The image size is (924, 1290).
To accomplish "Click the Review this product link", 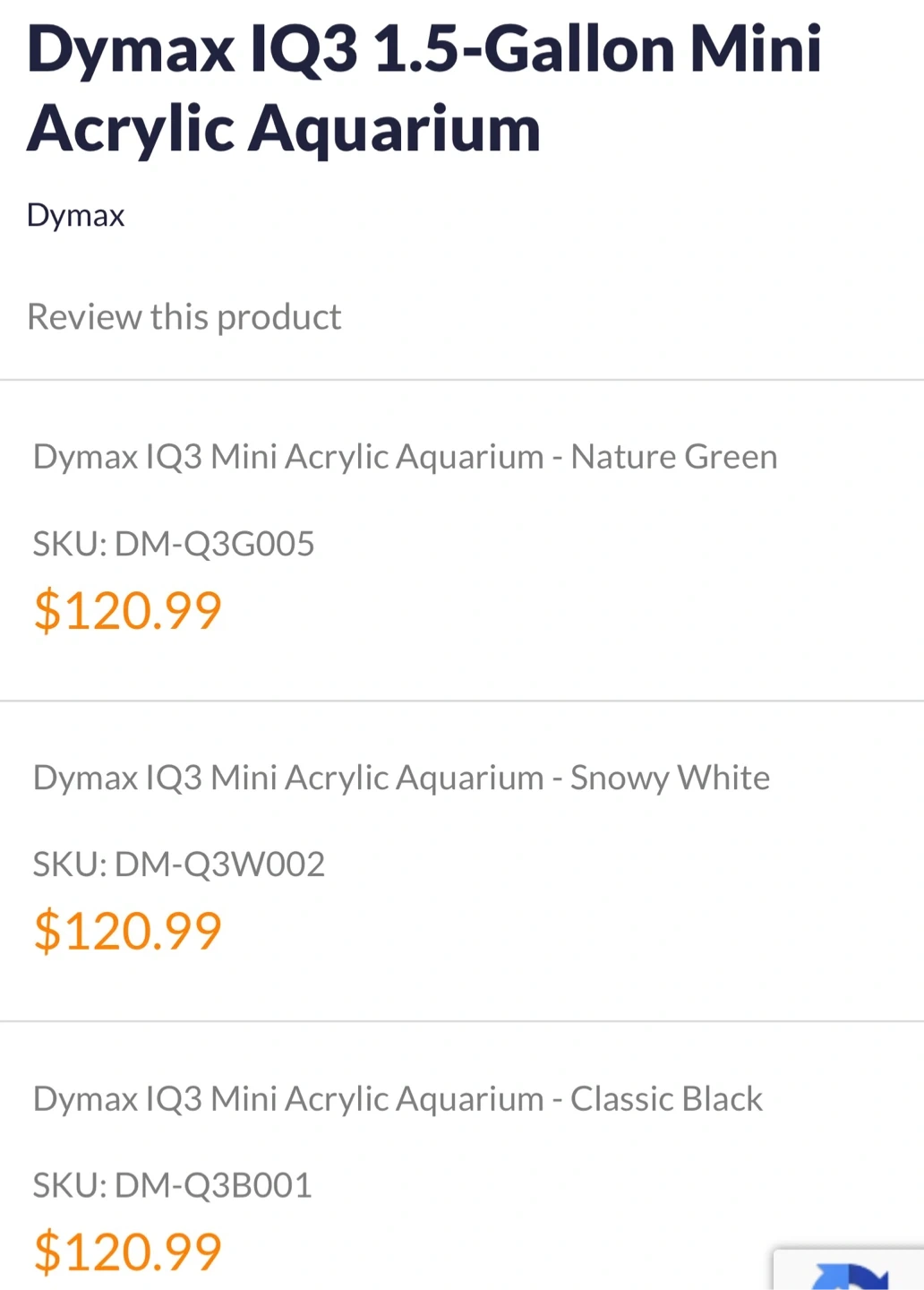I will [x=184, y=317].
